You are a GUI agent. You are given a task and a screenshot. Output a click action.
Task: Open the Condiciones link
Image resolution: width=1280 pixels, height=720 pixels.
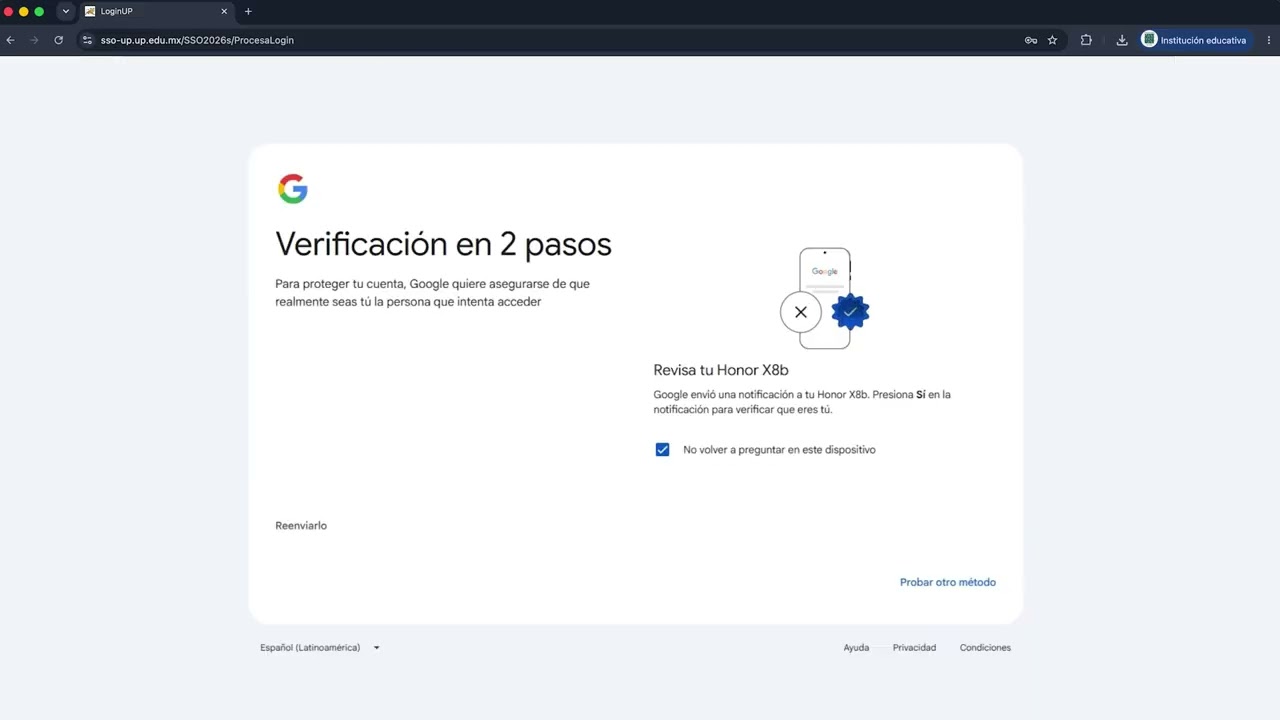coord(985,648)
